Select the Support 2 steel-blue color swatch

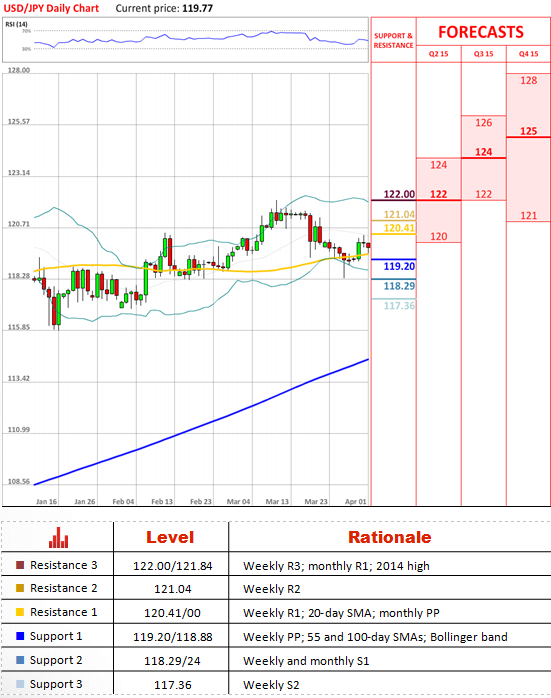[x=20, y=660]
